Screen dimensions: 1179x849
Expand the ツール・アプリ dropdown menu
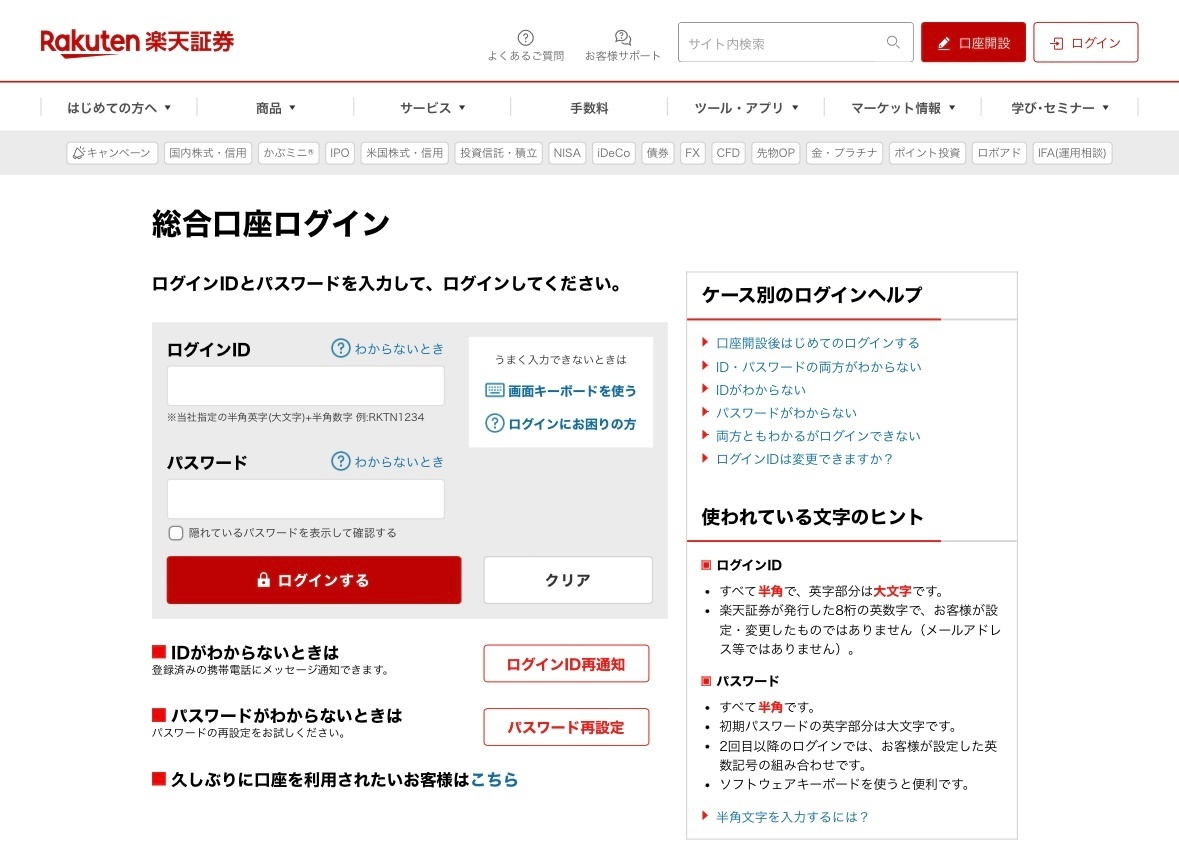point(746,108)
